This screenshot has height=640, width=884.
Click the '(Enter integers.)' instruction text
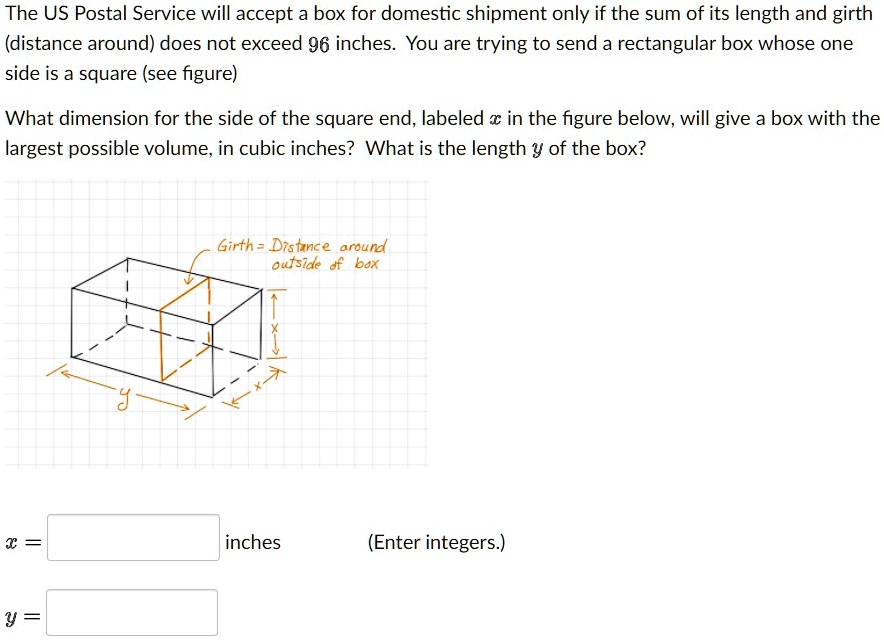(x=437, y=542)
